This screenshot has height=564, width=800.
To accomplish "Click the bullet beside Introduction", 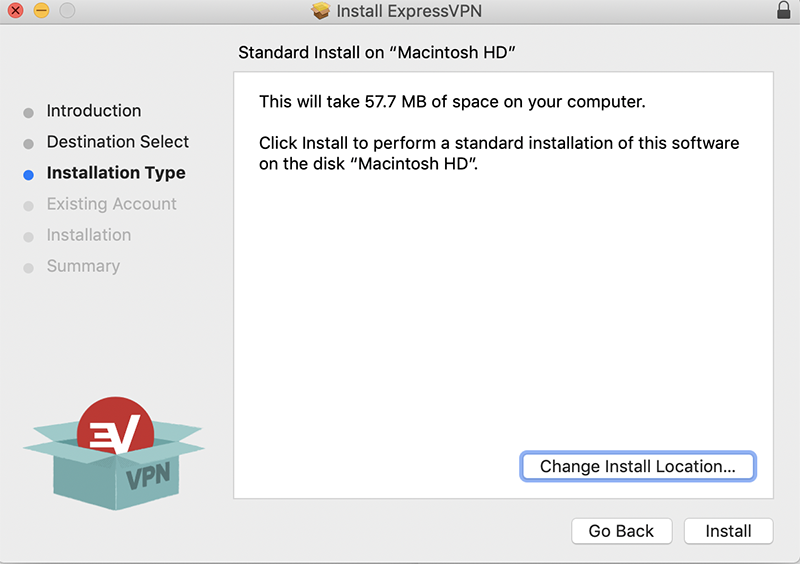I will pyautogui.click(x=29, y=113).
